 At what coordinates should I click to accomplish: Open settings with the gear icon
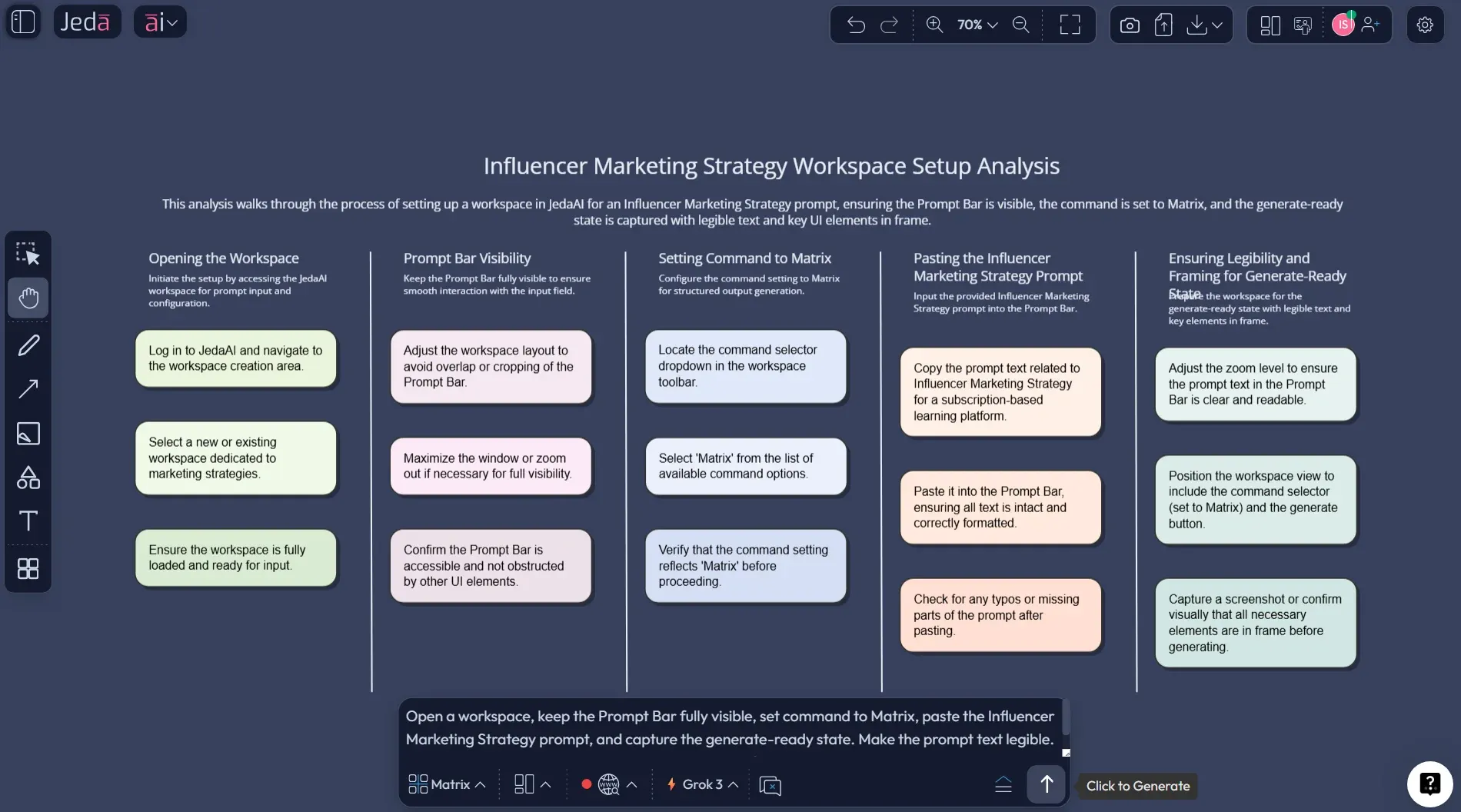pos(1425,25)
